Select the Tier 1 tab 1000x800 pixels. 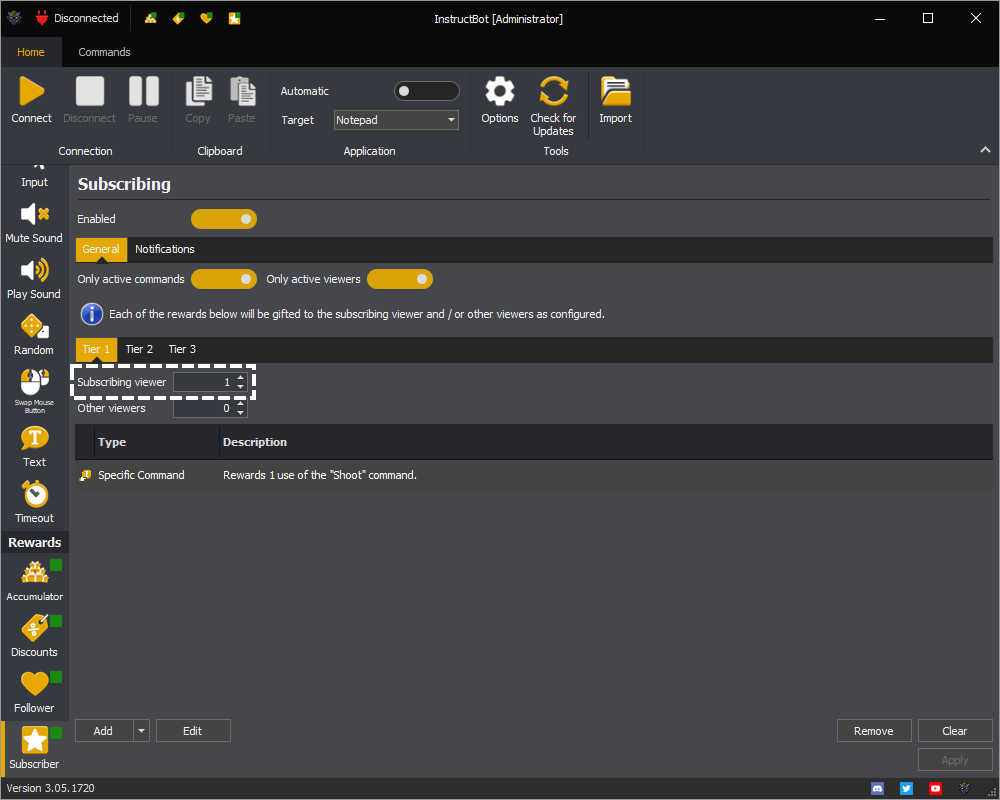pos(96,350)
